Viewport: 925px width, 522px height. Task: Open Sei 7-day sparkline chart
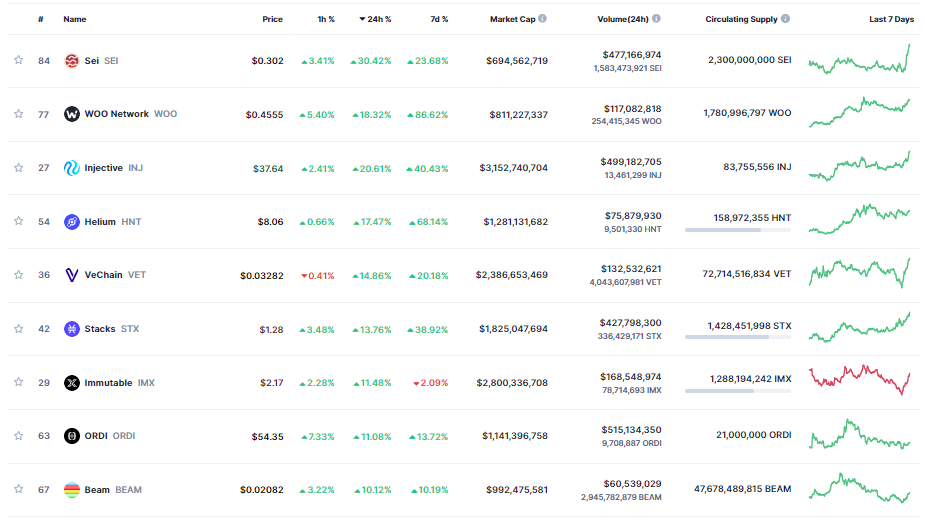pyautogui.click(x=860, y=59)
